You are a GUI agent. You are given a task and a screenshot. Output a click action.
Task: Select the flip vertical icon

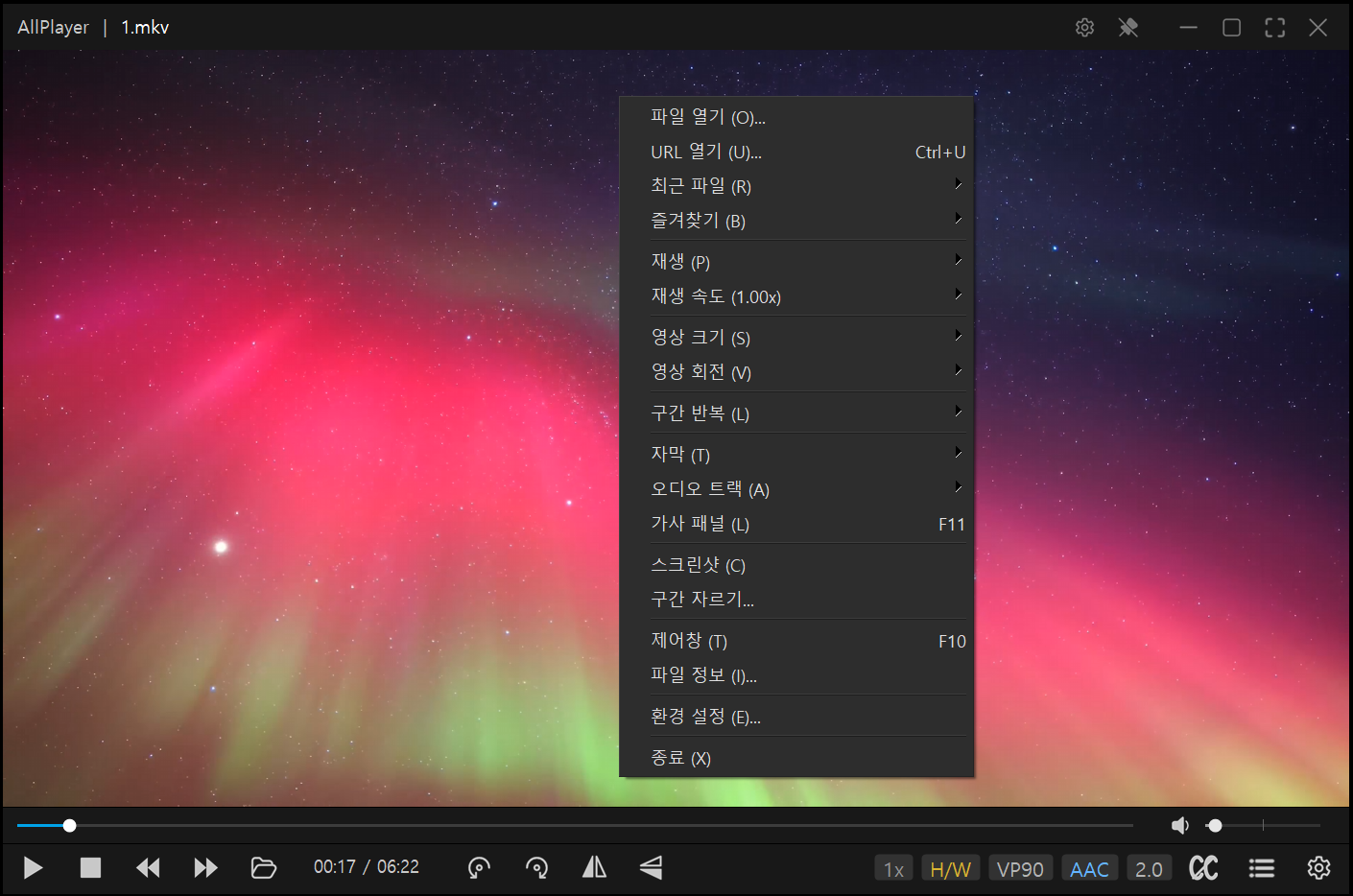pos(651,868)
